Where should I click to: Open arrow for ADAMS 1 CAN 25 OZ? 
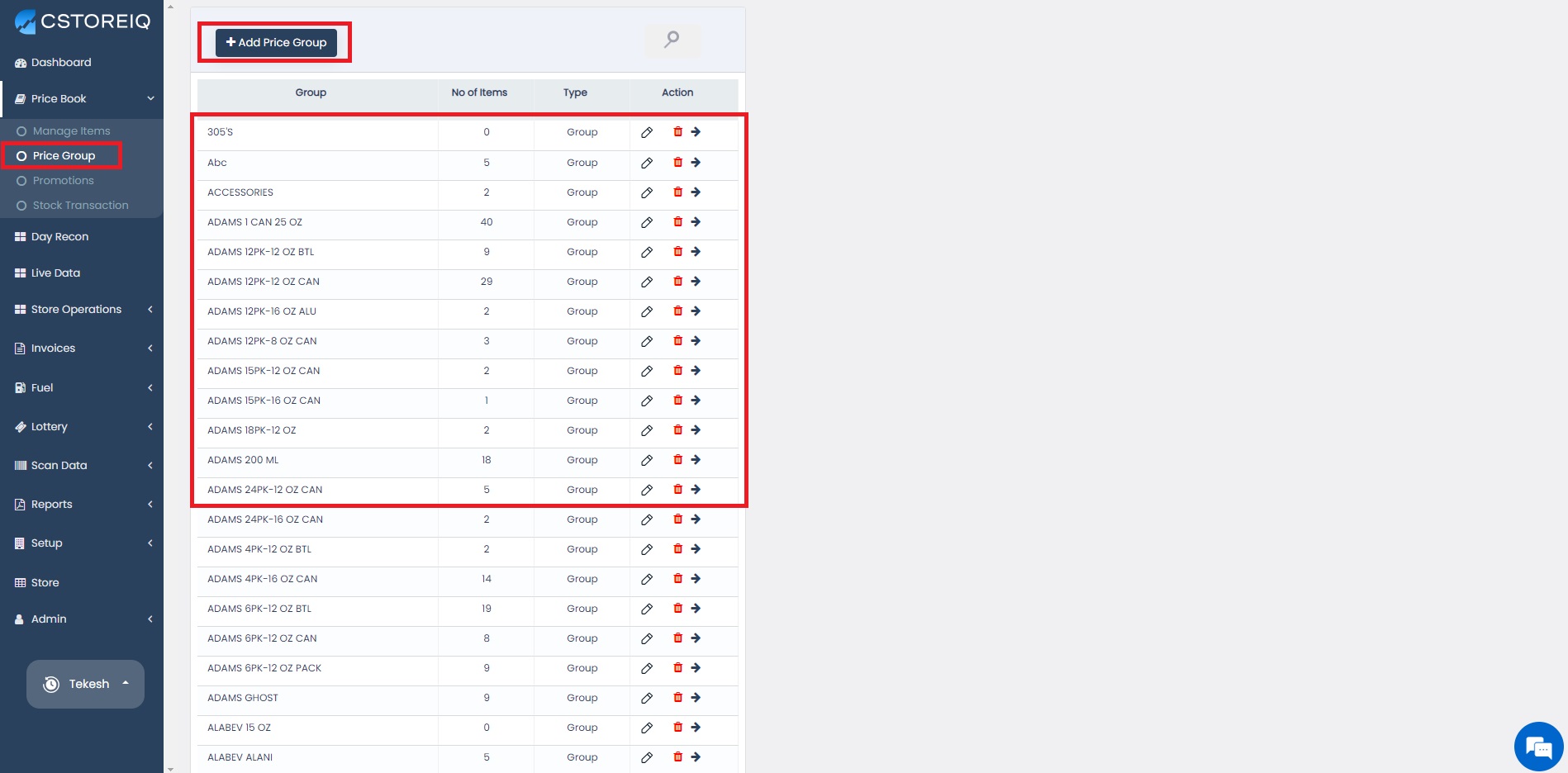[x=696, y=222]
